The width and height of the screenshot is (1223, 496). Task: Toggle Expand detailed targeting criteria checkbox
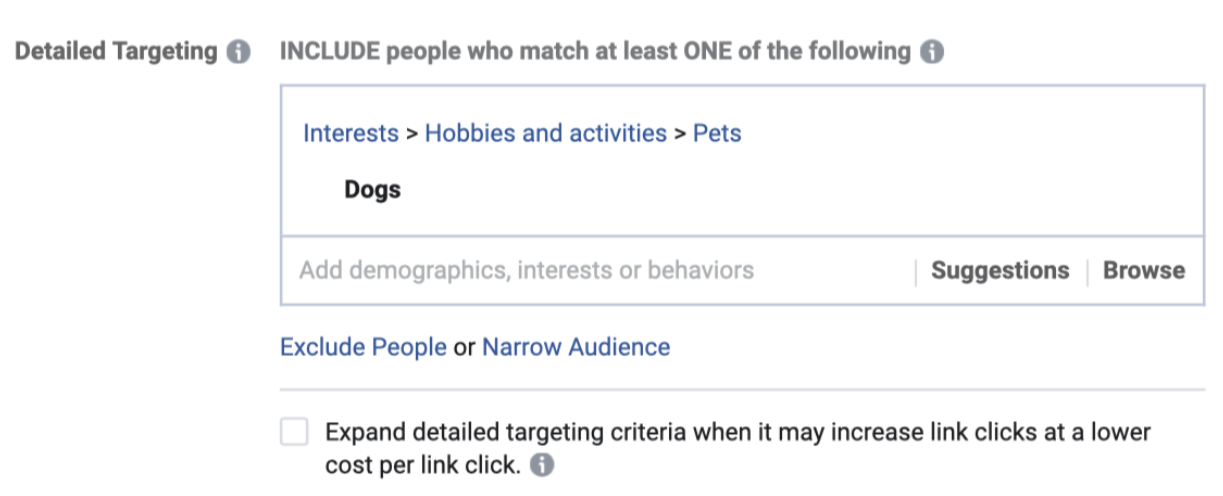[x=294, y=432]
